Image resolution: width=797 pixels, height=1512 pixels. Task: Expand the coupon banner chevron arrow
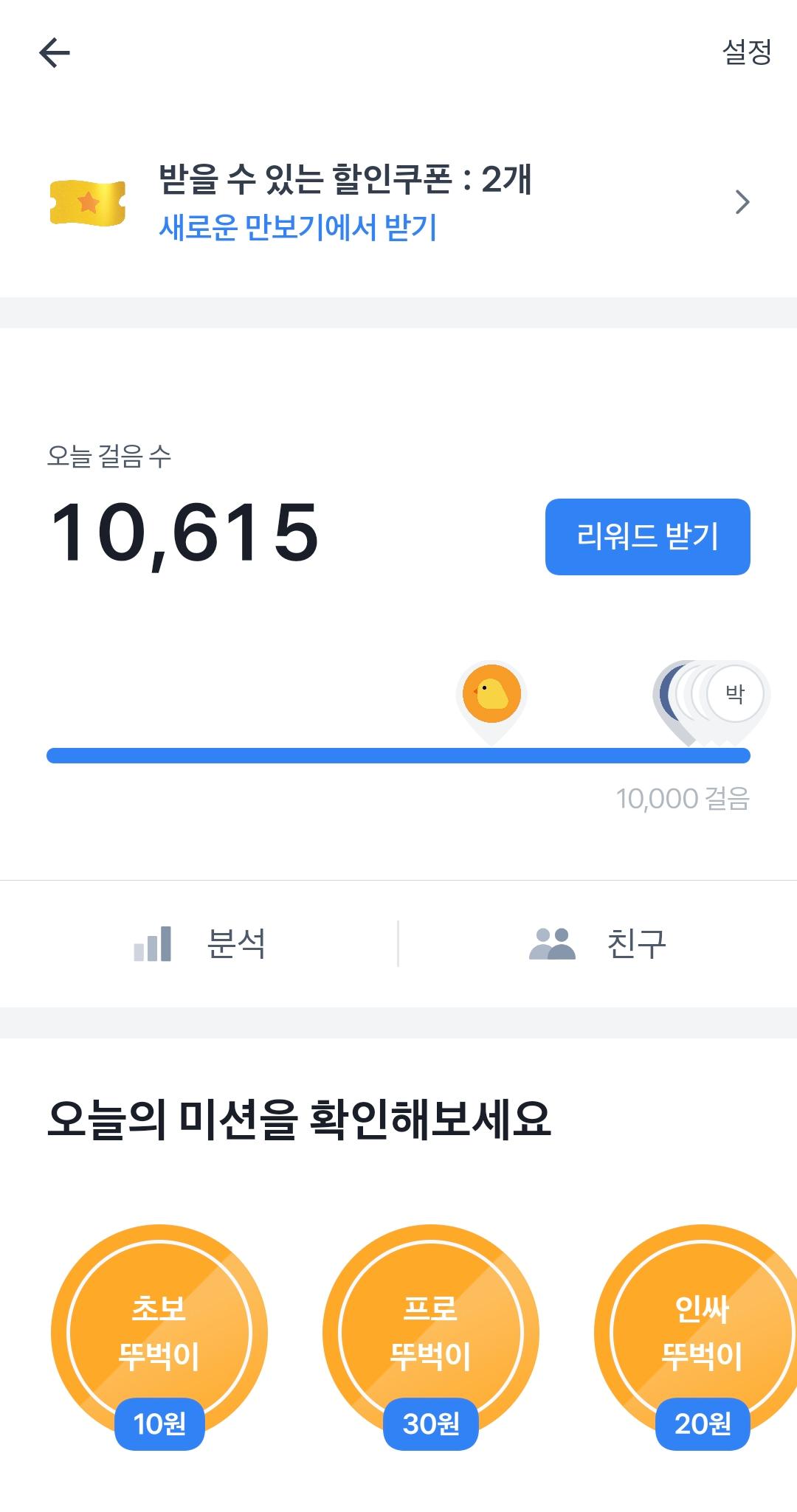click(x=742, y=202)
